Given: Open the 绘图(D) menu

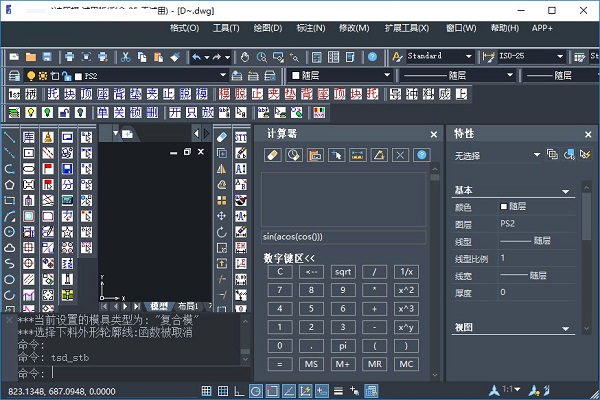Looking at the screenshot, I should click(x=267, y=28).
